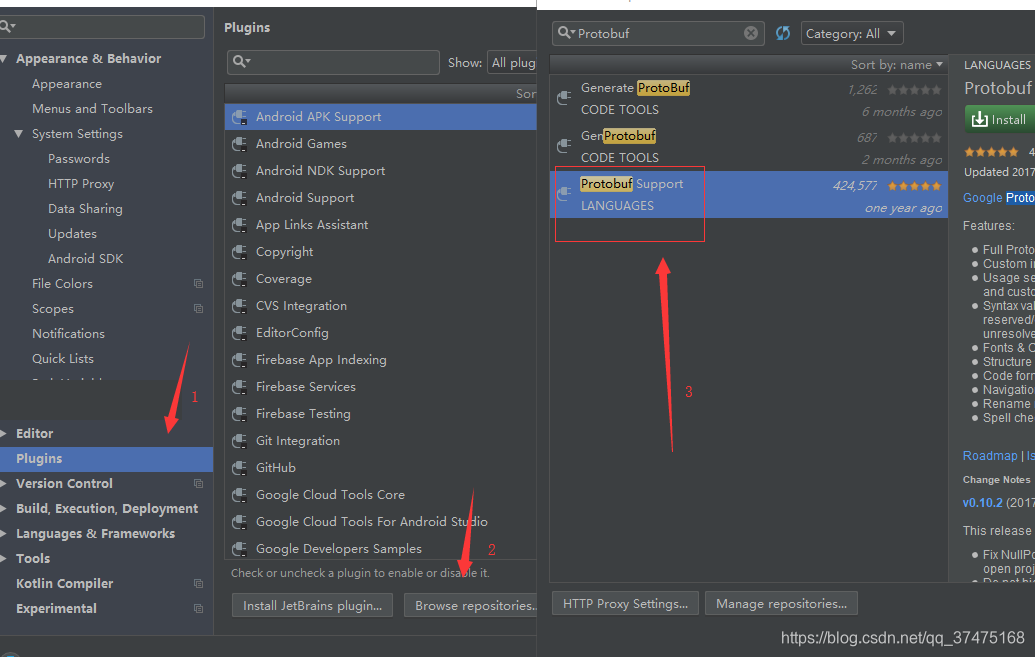1035x657 pixels.
Task: Select the Google Cloud Tools For Android Studio row
Action: pyautogui.click(x=381, y=522)
